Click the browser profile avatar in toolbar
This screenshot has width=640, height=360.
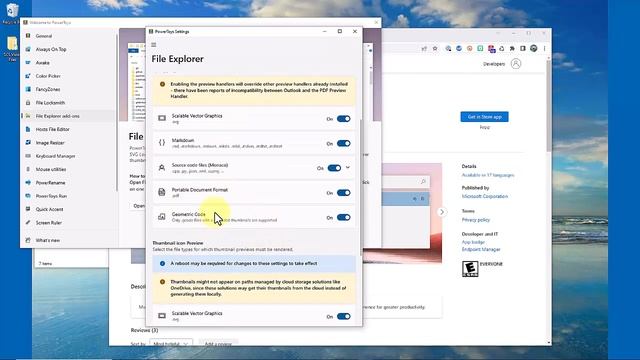click(x=534, y=49)
